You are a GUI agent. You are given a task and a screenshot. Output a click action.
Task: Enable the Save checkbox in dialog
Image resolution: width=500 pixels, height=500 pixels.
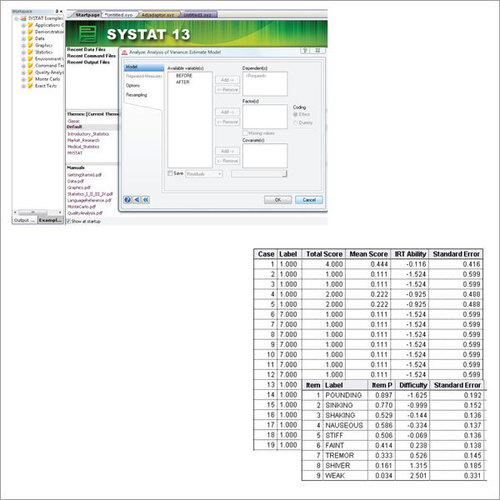tap(170, 173)
